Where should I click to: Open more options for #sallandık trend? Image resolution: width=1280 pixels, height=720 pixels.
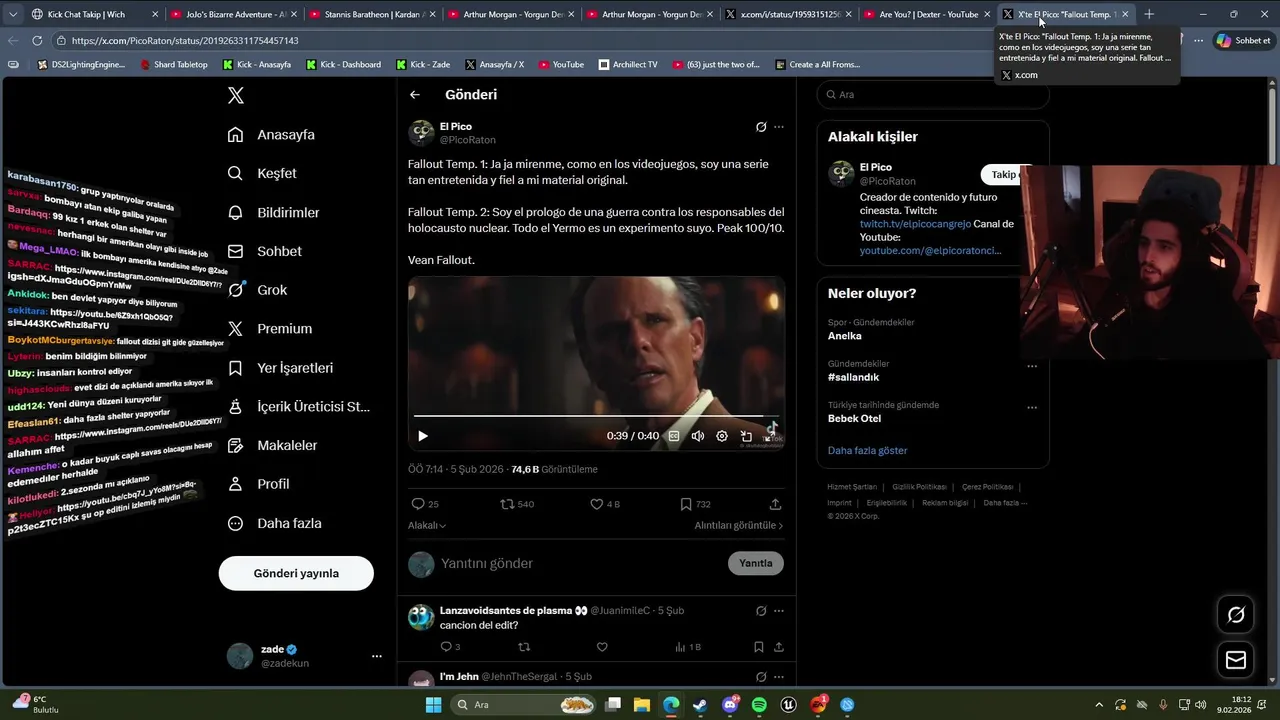point(1032,366)
